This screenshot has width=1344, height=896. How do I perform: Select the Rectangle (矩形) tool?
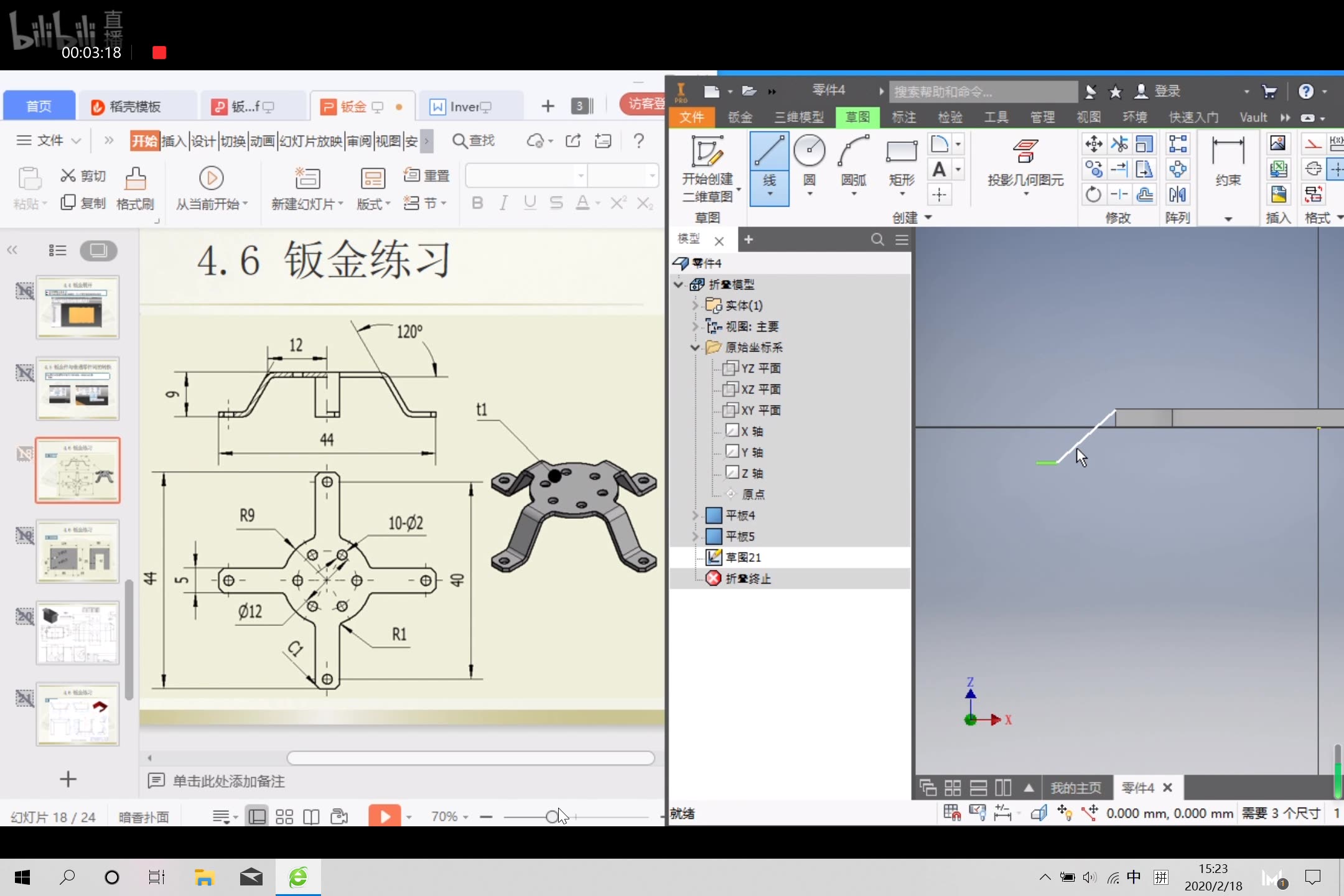[901, 166]
